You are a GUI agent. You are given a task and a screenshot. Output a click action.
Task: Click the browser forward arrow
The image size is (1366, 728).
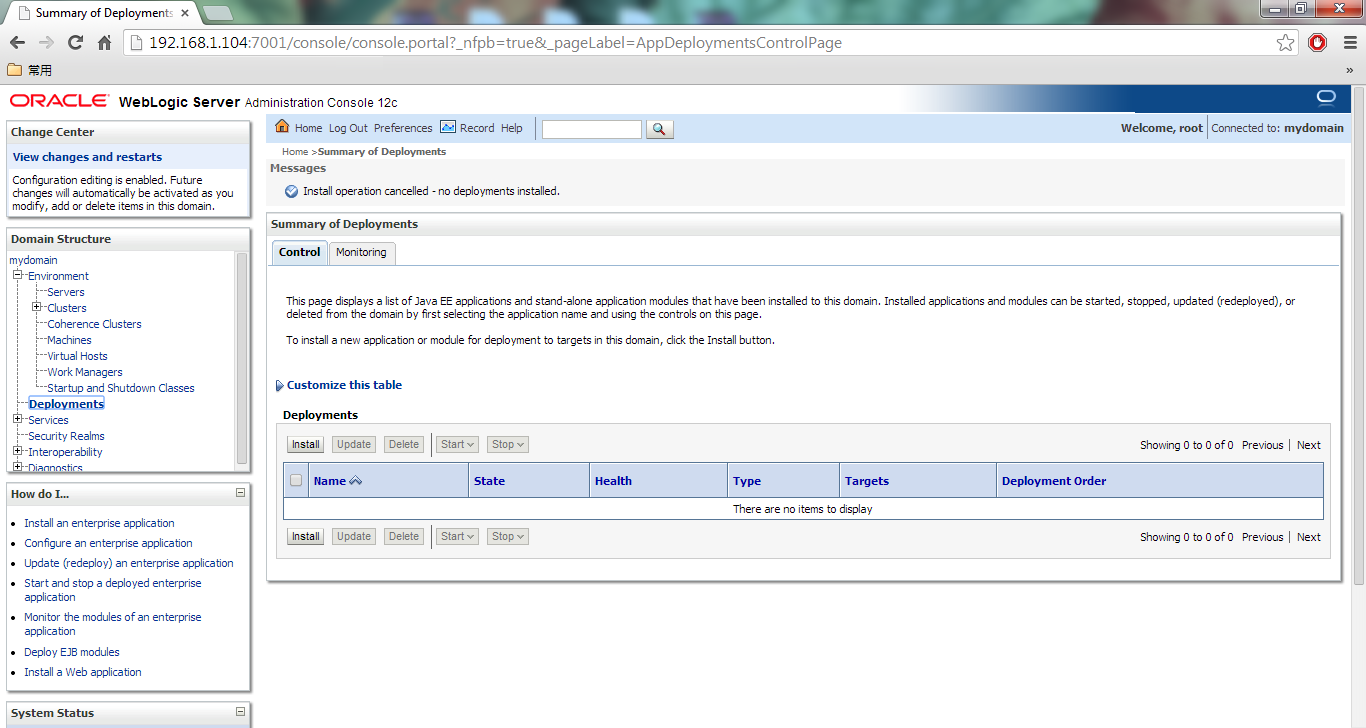pos(46,43)
